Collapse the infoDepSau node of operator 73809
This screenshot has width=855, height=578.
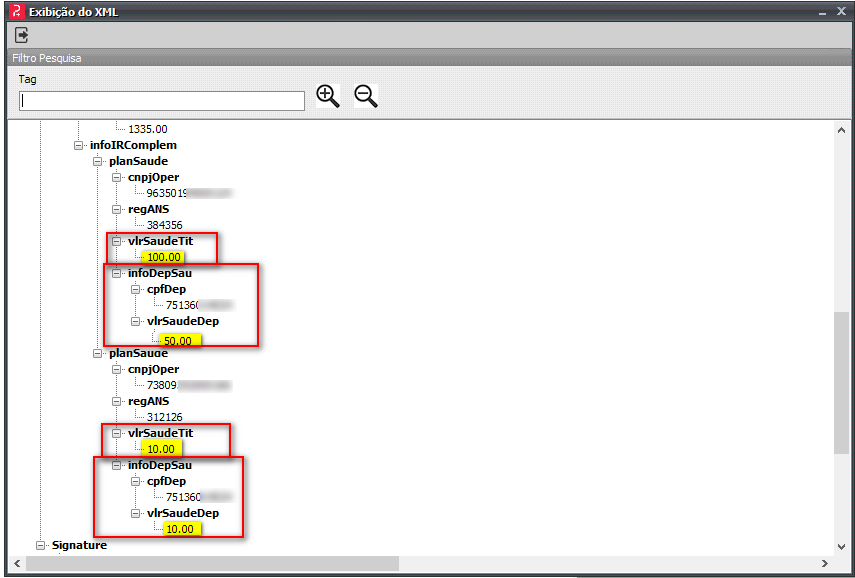116,466
